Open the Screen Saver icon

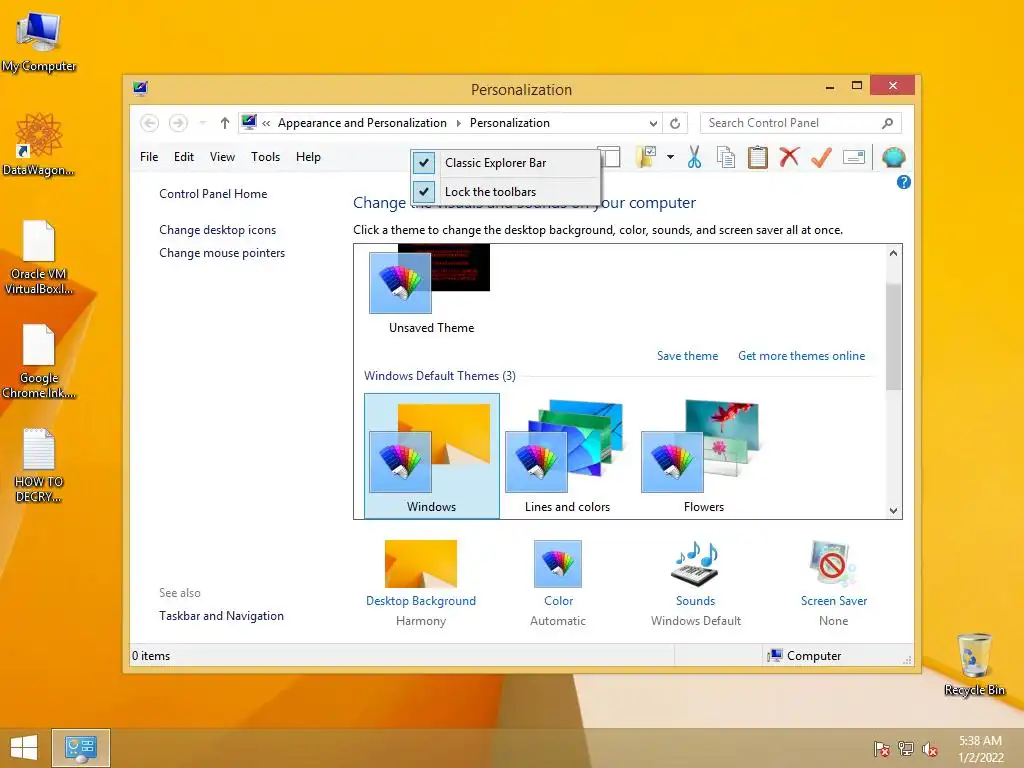tap(833, 563)
